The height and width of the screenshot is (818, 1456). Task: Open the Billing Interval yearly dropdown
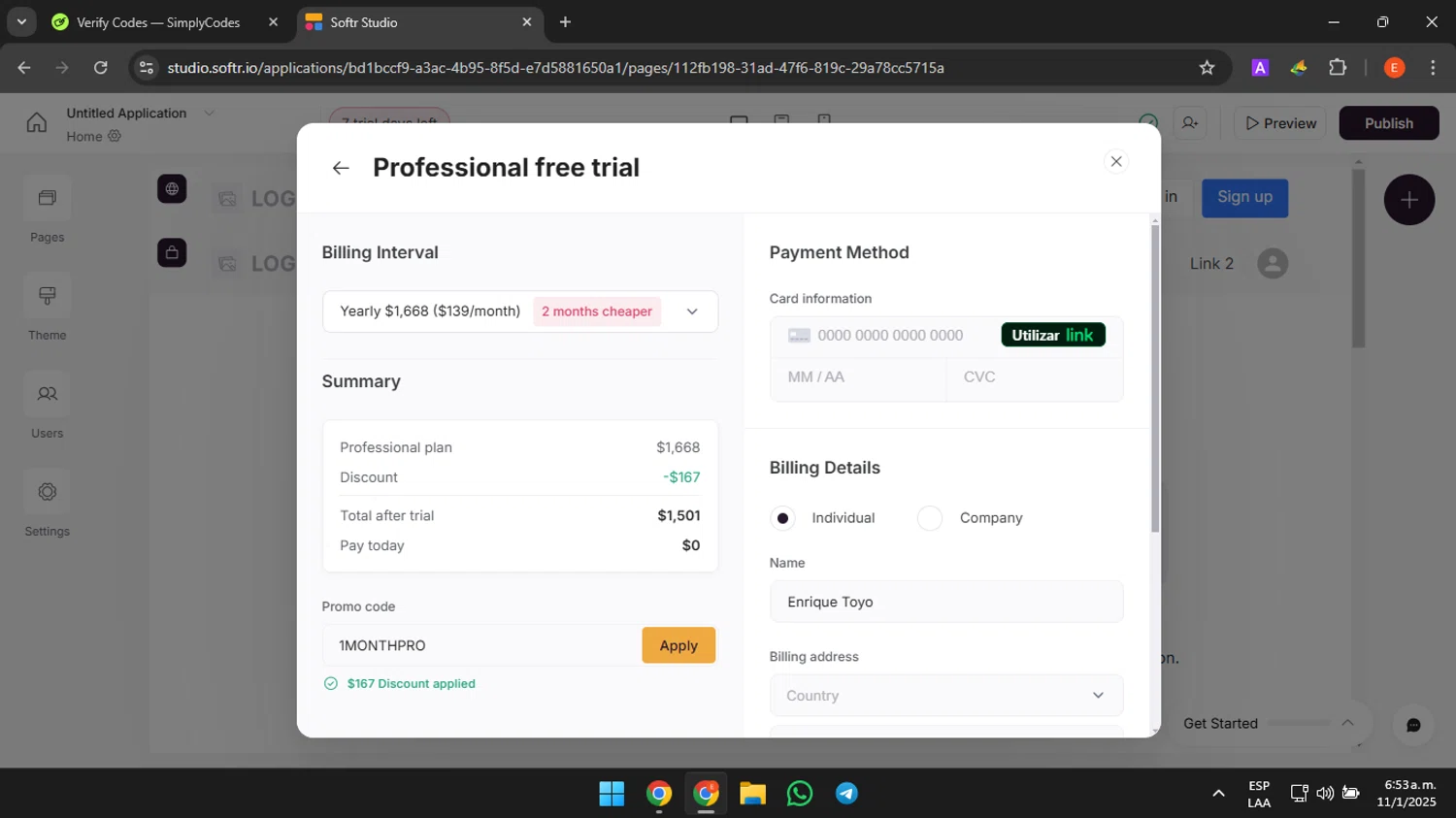520,311
